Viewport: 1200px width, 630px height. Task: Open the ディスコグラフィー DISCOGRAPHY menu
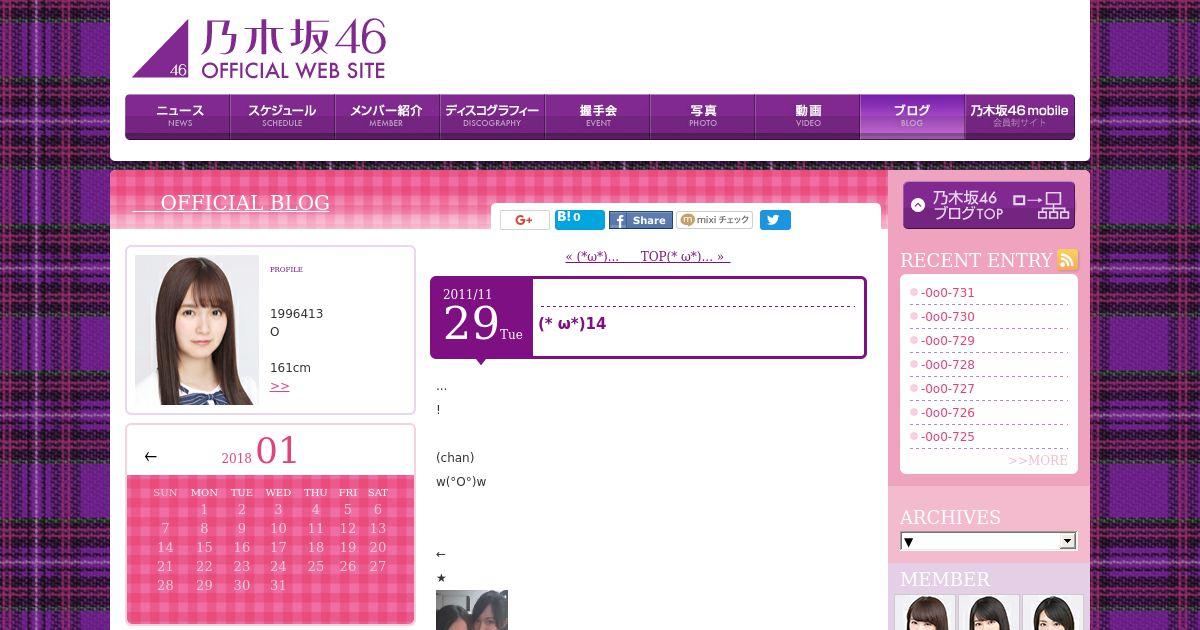coord(492,116)
